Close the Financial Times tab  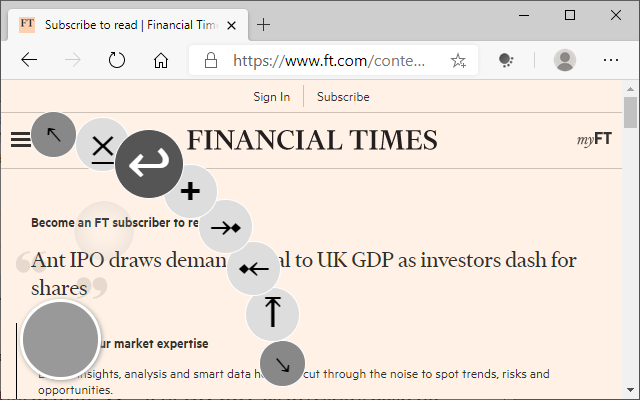click(231, 25)
